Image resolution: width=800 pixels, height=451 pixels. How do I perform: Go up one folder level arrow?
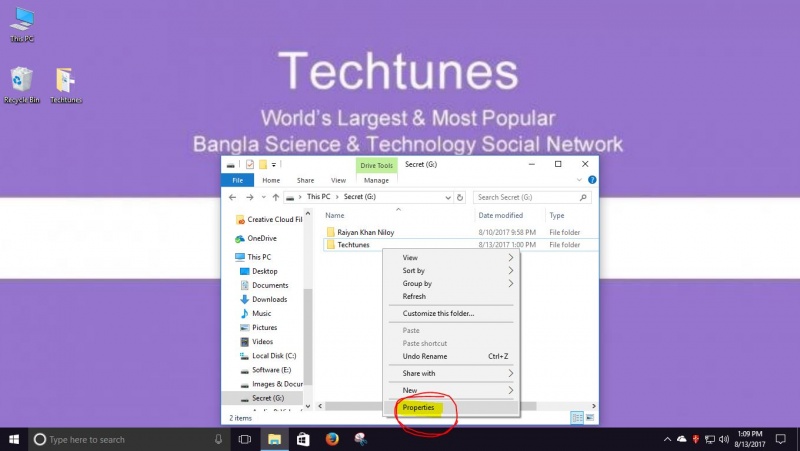[276, 197]
